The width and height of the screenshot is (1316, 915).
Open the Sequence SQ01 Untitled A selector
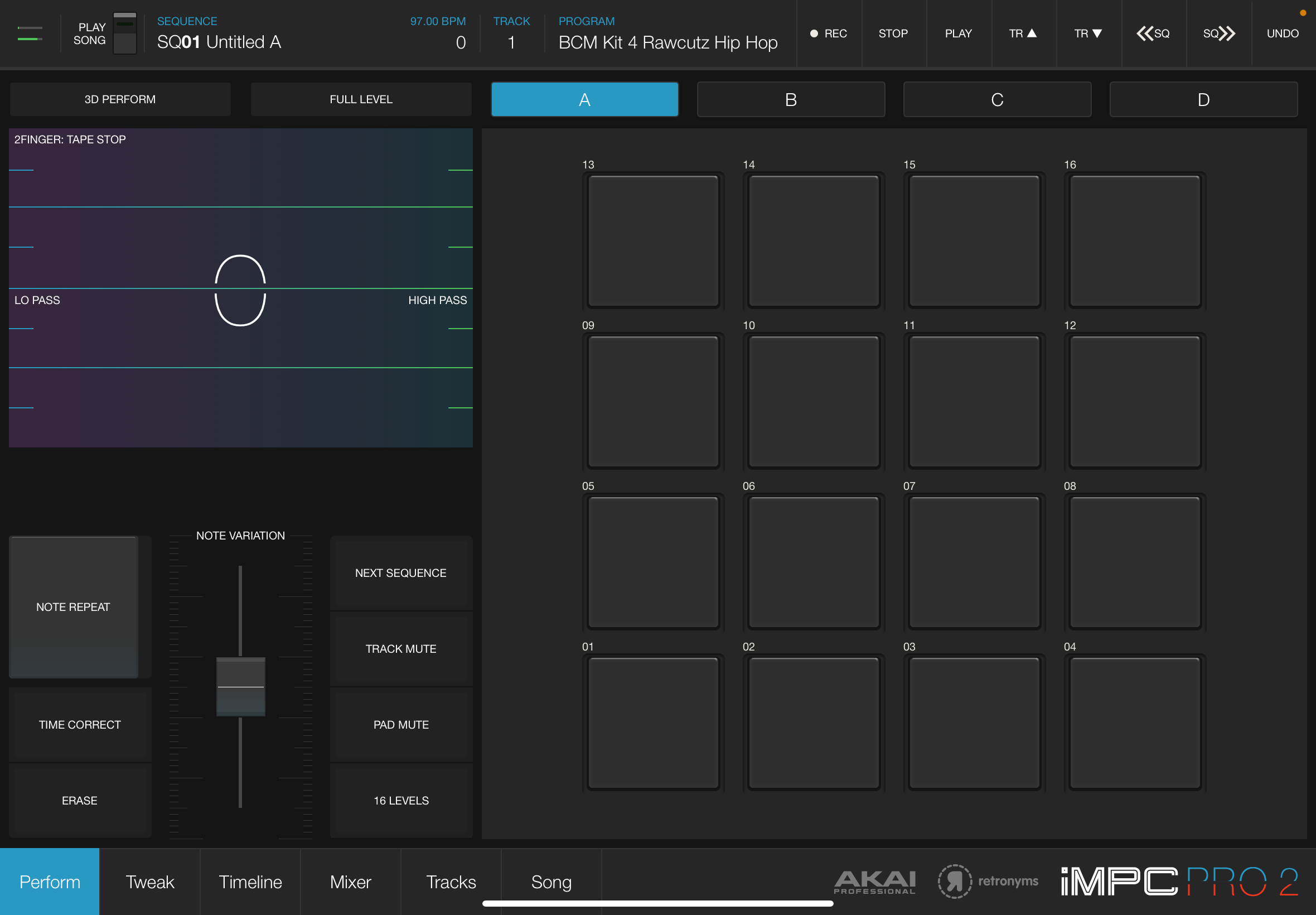pyautogui.click(x=219, y=42)
